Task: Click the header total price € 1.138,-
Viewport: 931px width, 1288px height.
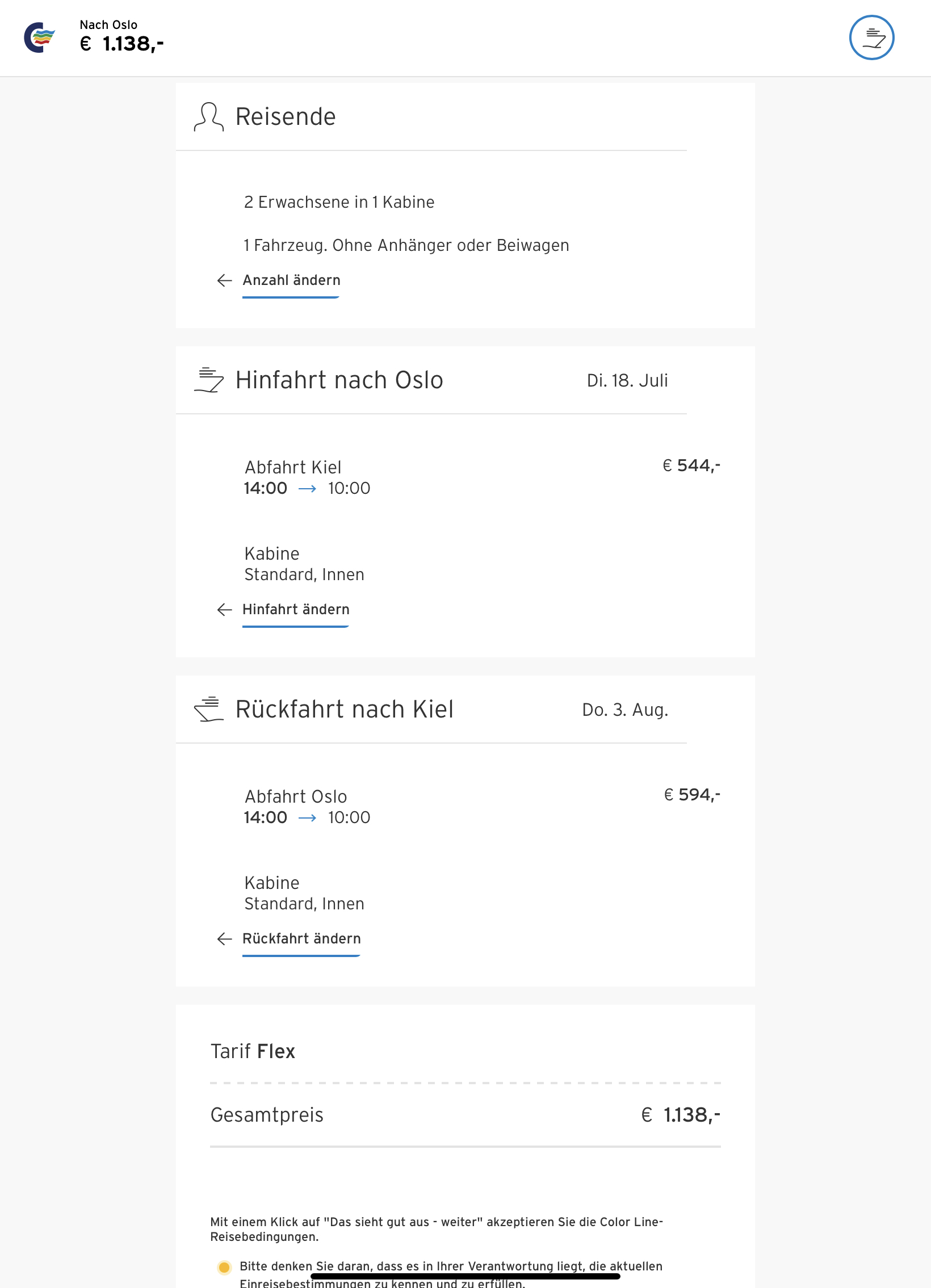Action: point(121,44)
